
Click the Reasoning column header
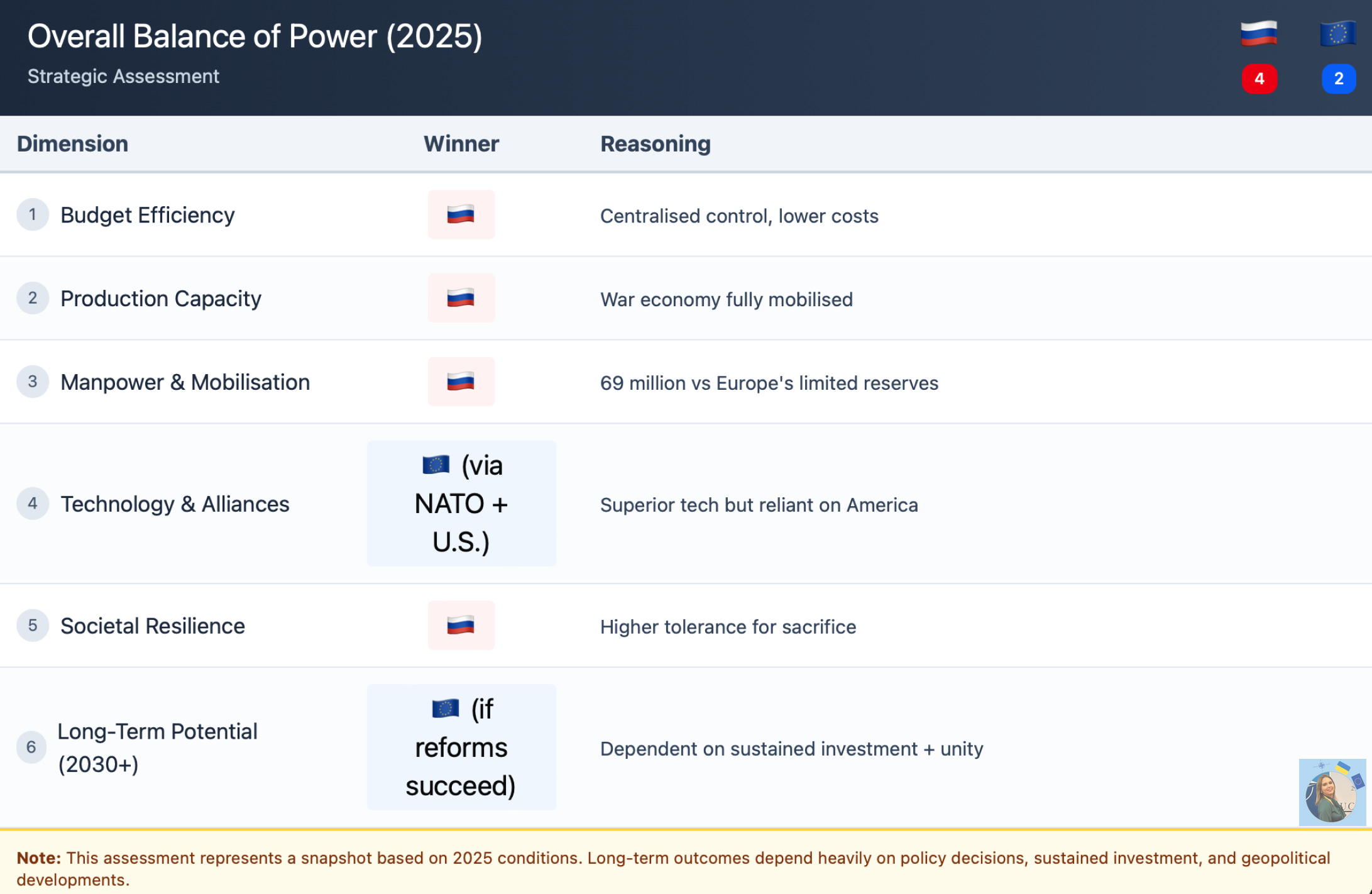pyautogui.click(x=655, y=144)
